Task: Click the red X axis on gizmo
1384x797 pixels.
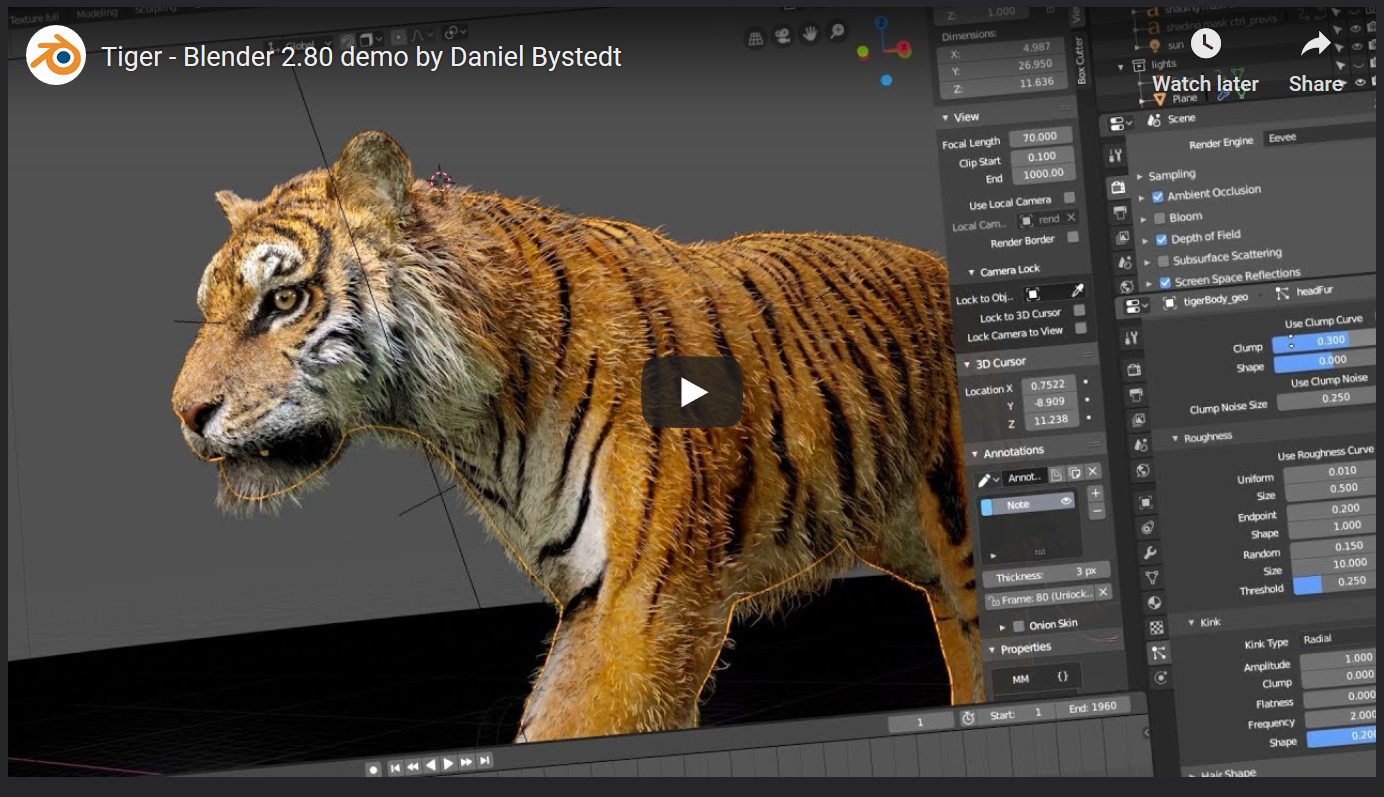Action: click(x=903, y=48)
